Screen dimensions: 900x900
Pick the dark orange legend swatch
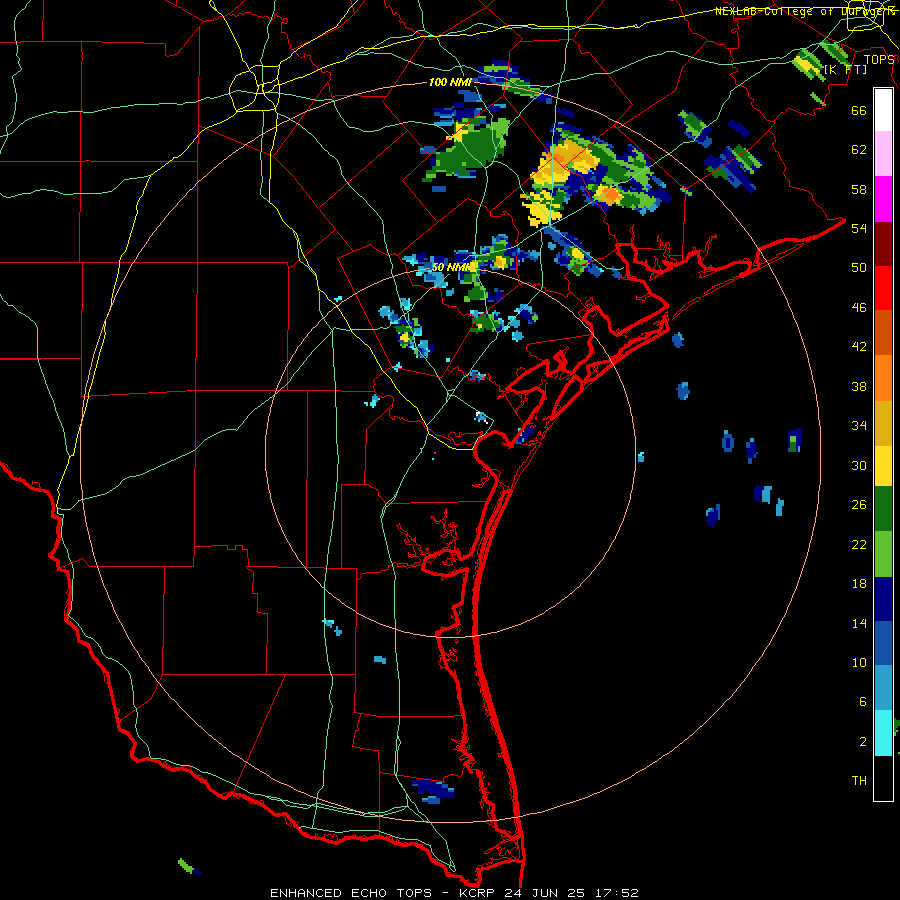tap(883, 333)
